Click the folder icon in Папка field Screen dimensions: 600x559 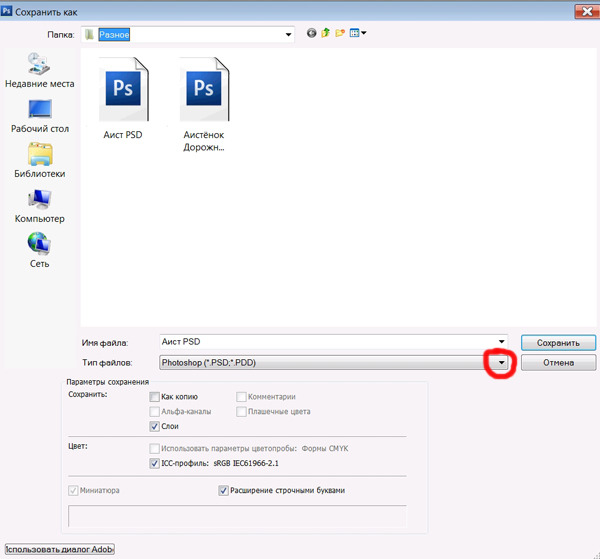[x=90, y=34]
